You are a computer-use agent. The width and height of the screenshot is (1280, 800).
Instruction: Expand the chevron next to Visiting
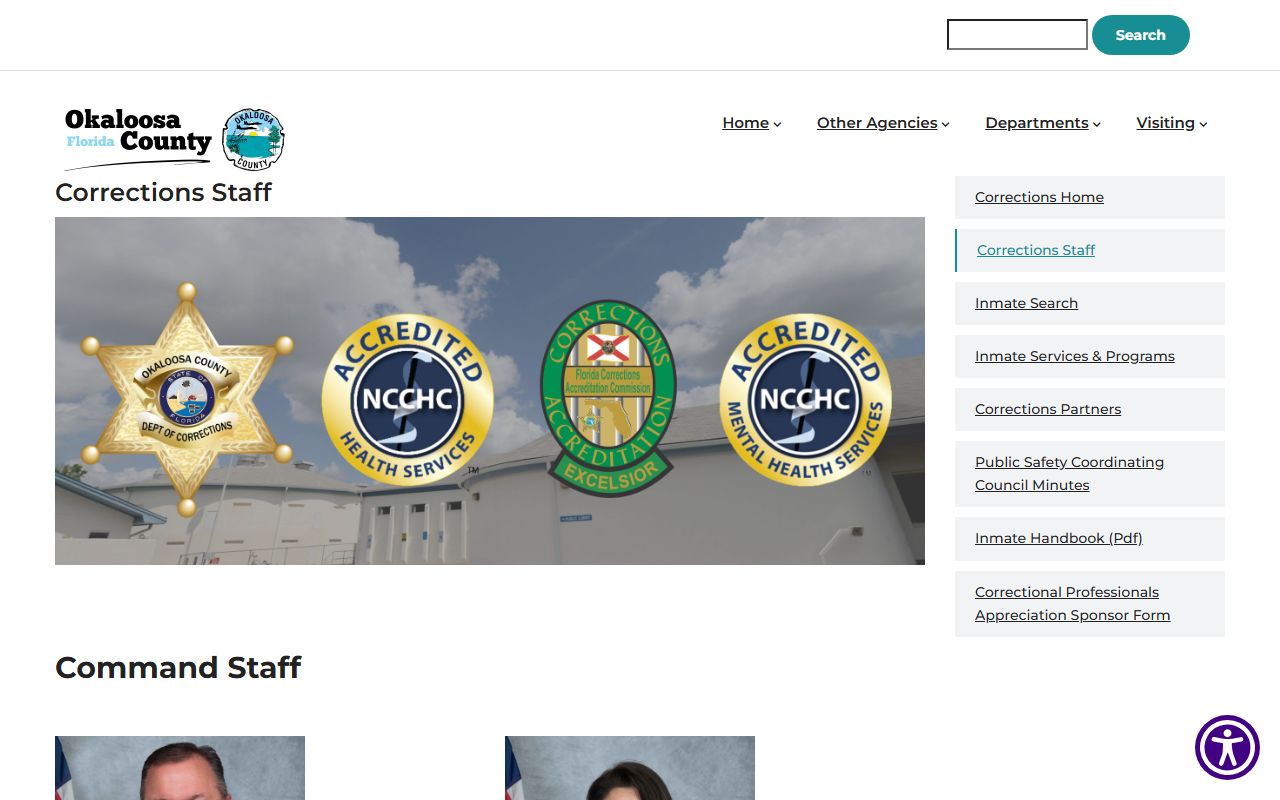[x=1203, y=124]
